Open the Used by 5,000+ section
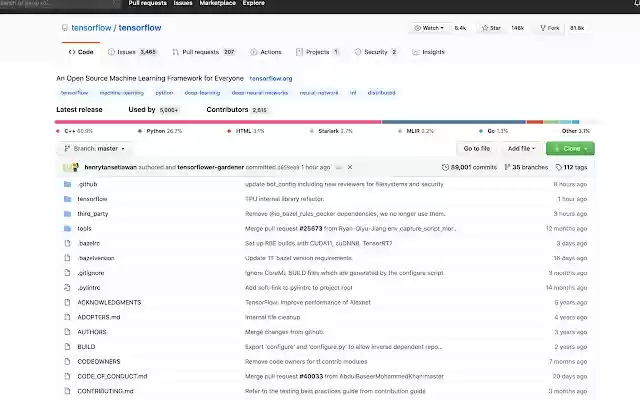The image size is (640, 400). pyautogui.click(x=153, y=109)
